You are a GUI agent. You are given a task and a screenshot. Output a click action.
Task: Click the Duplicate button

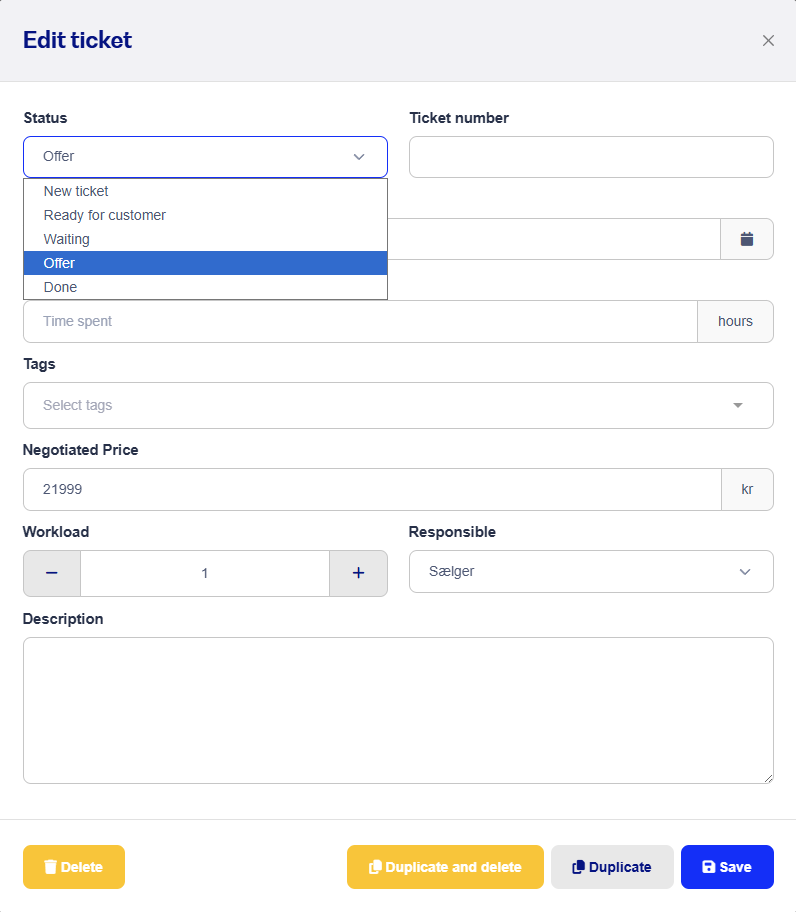[612, 867]
